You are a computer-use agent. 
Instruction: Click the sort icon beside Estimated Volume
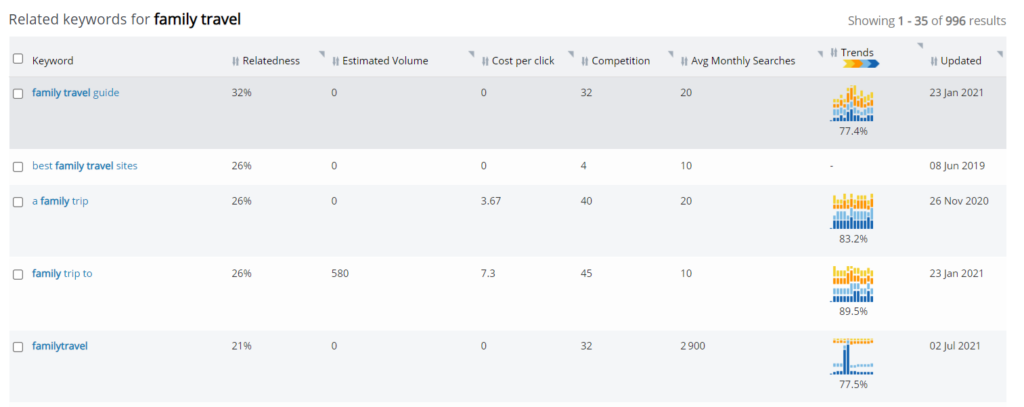pos(335,61)
